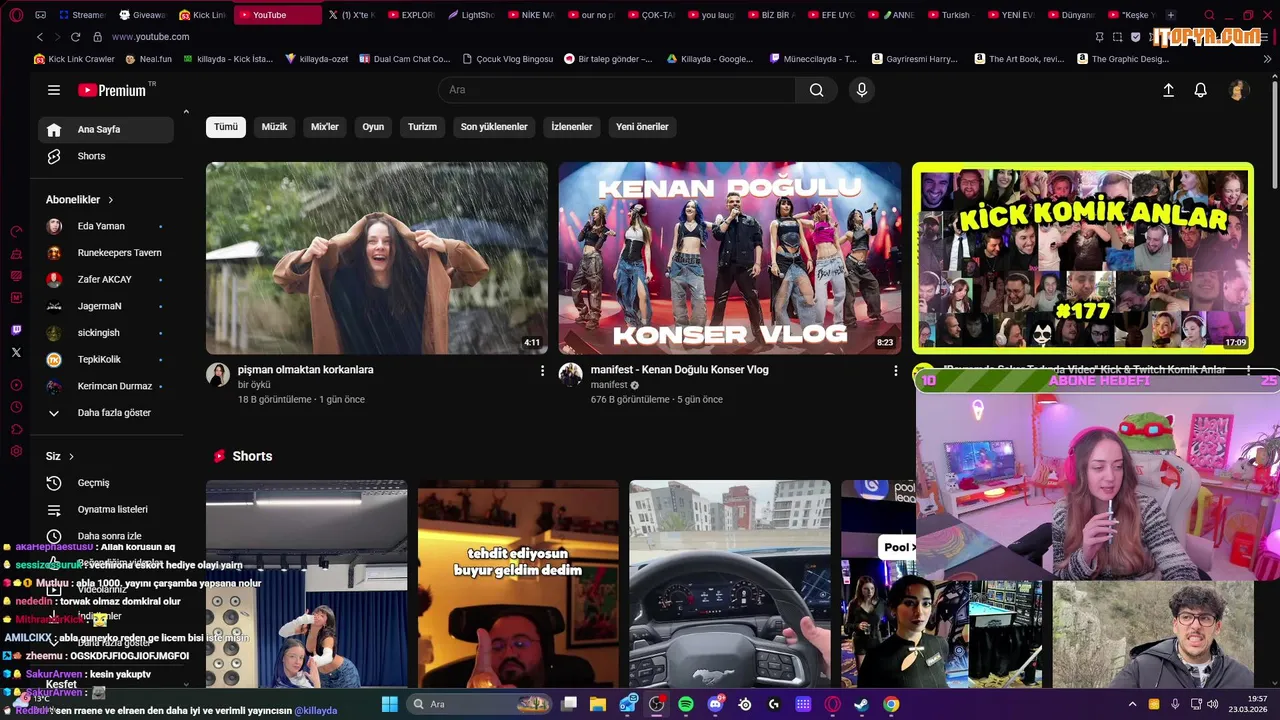Select the Oyun filter chip

click(x=373, y=127)
